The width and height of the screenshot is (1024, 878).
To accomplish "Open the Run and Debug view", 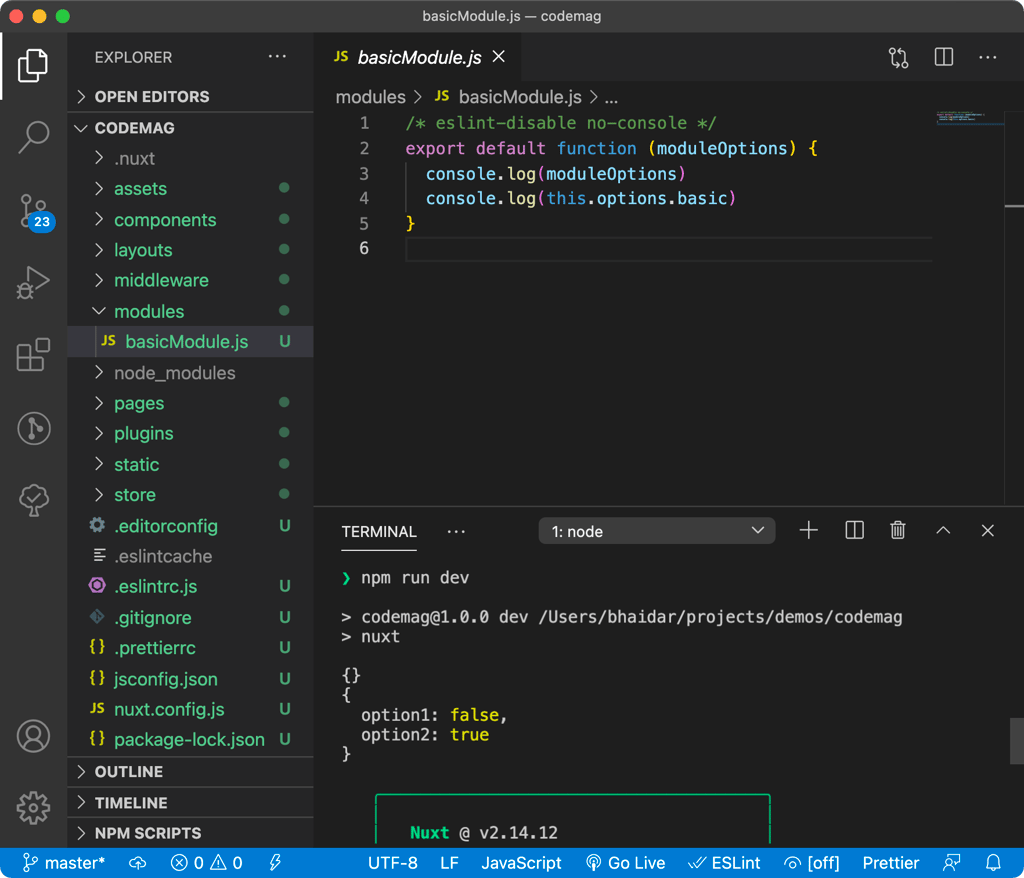I will (x=33, y=282).
